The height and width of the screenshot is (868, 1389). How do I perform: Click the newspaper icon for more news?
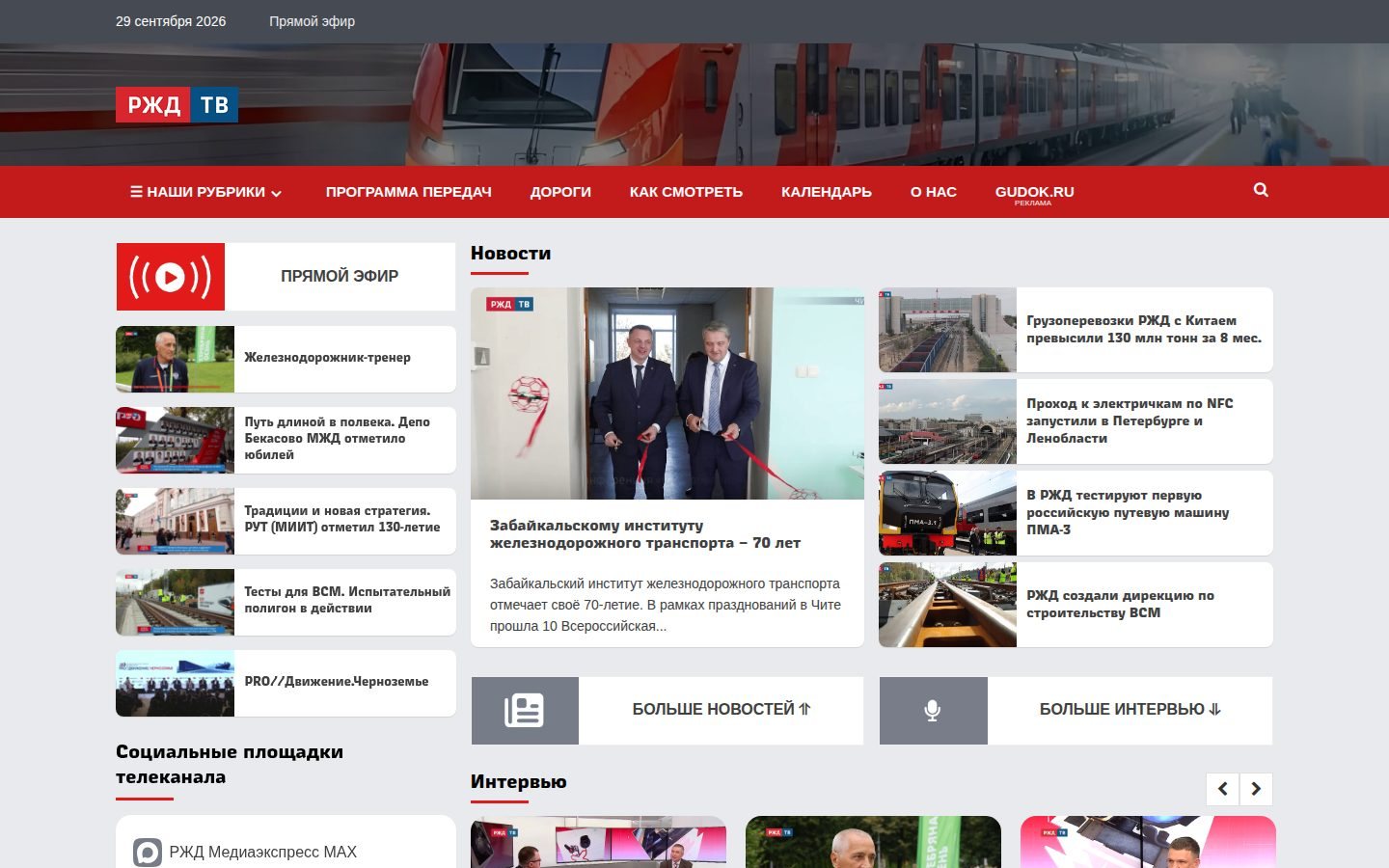click(525, 710)
